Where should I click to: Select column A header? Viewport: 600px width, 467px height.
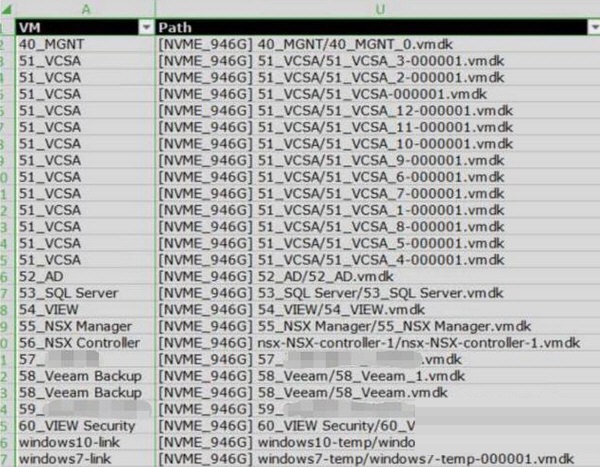(x=85, y=9)
